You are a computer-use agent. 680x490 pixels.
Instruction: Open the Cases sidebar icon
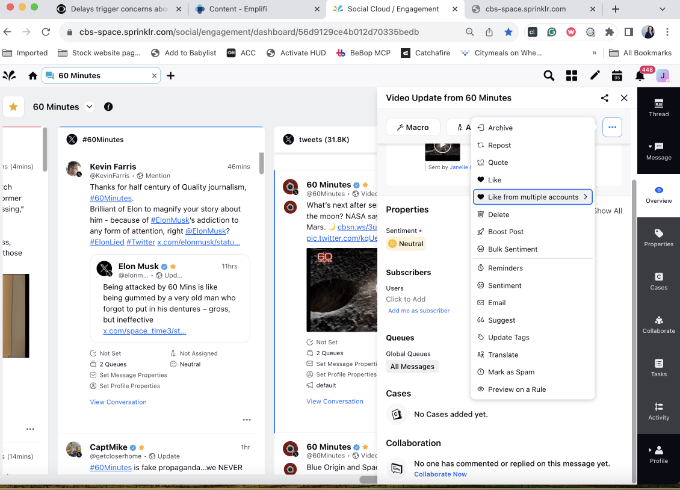pos(659,281)
